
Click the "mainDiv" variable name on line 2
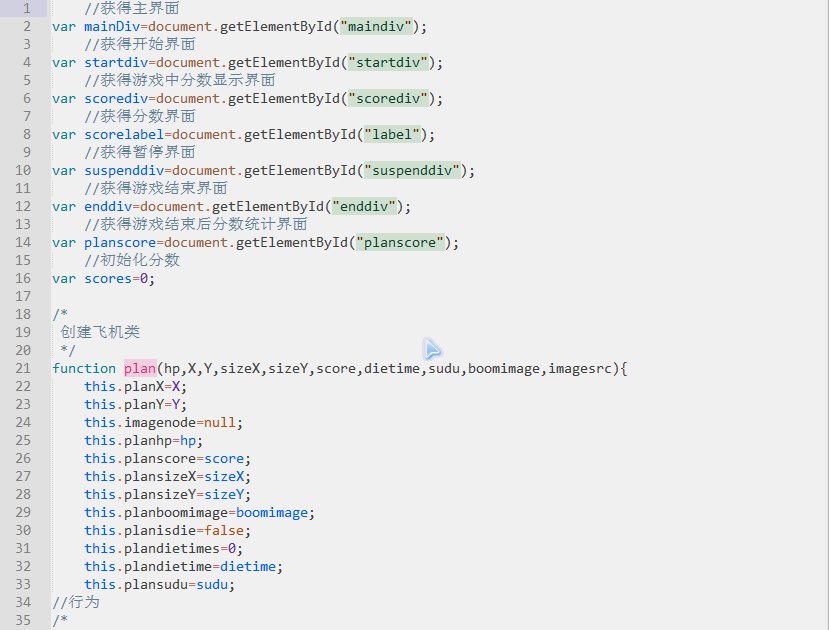coord(112,26)
